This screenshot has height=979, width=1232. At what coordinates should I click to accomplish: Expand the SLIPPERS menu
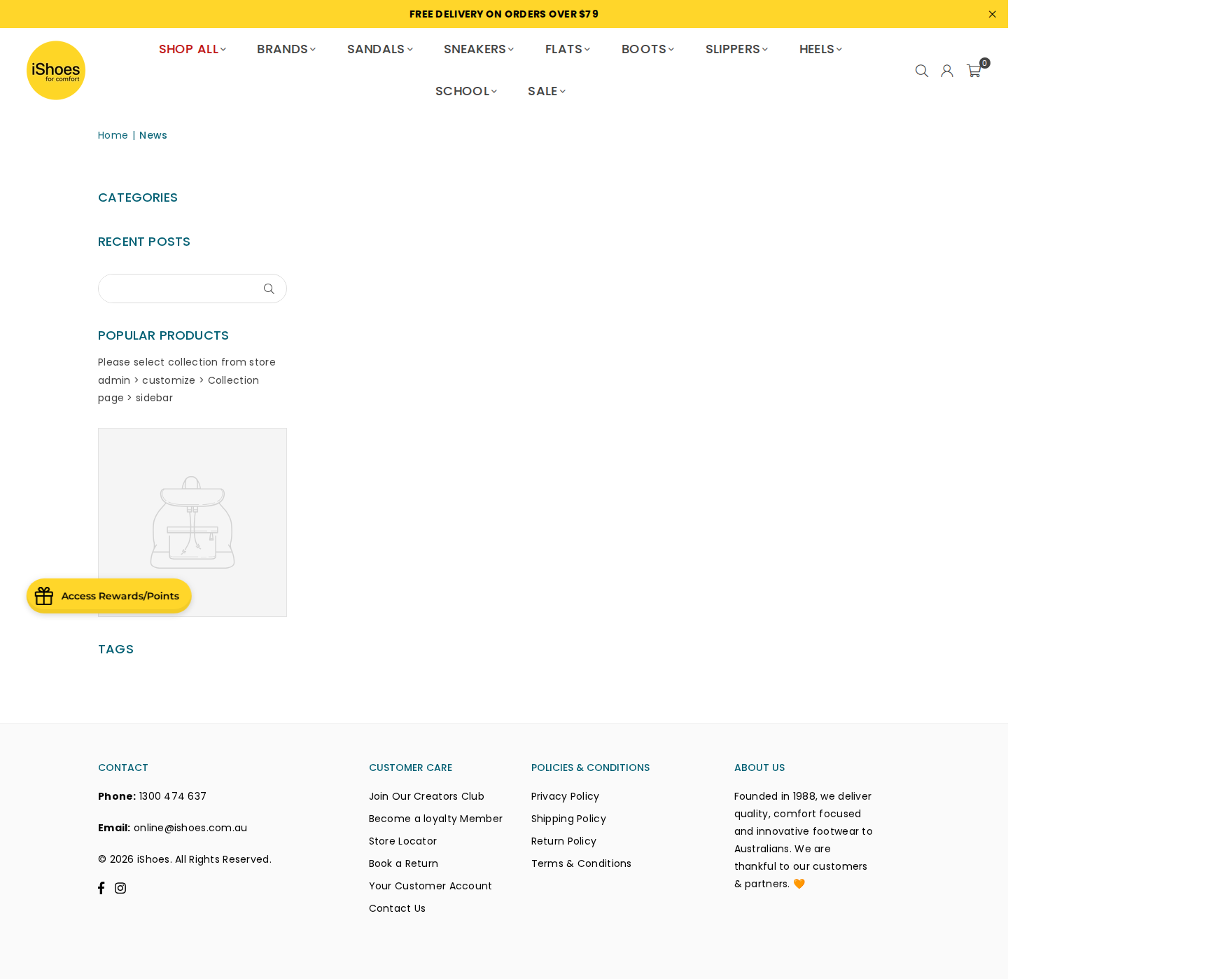tap(737, 49)
